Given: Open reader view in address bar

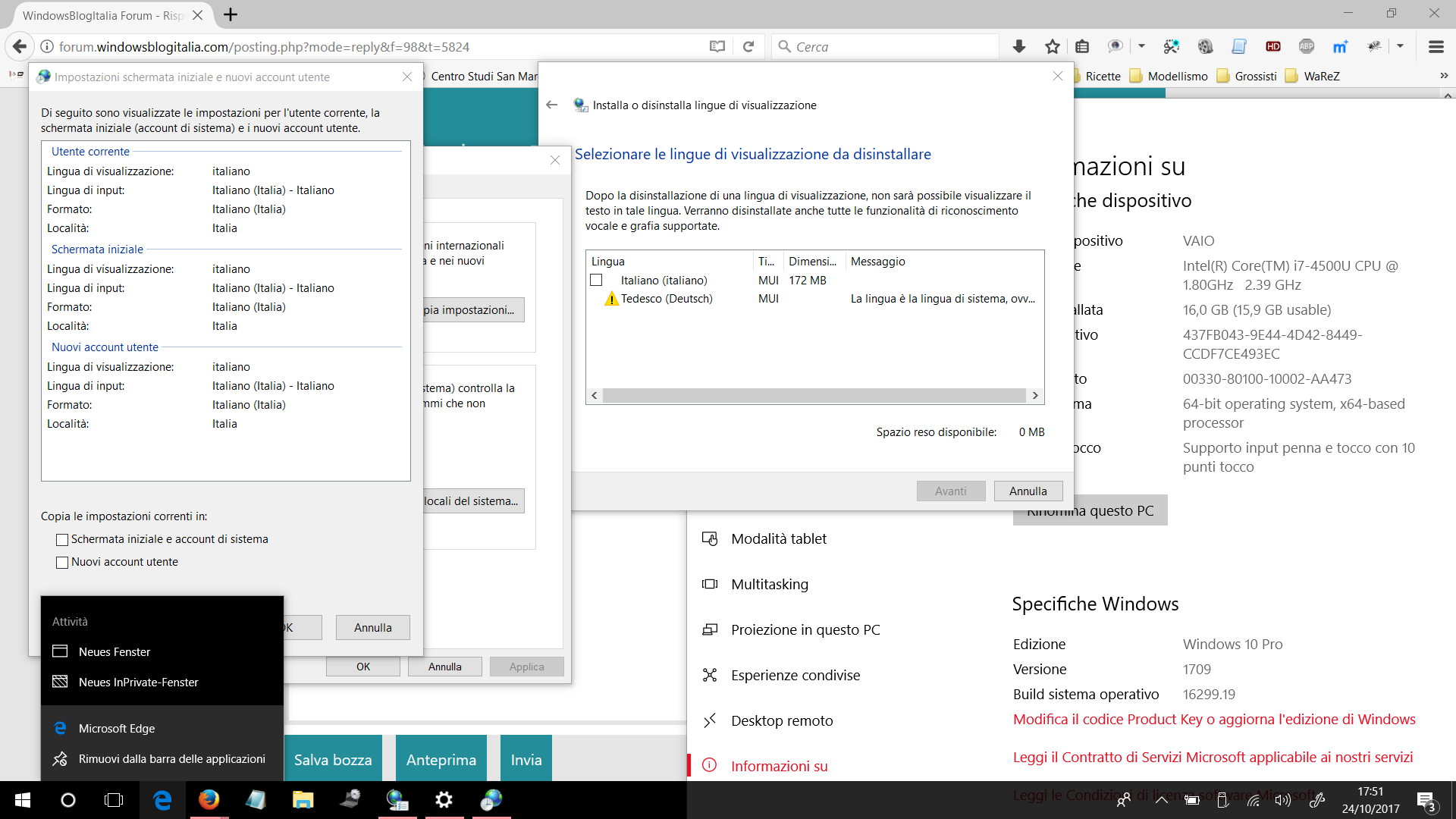Looking at the screenshot, I should pos(717,46).
